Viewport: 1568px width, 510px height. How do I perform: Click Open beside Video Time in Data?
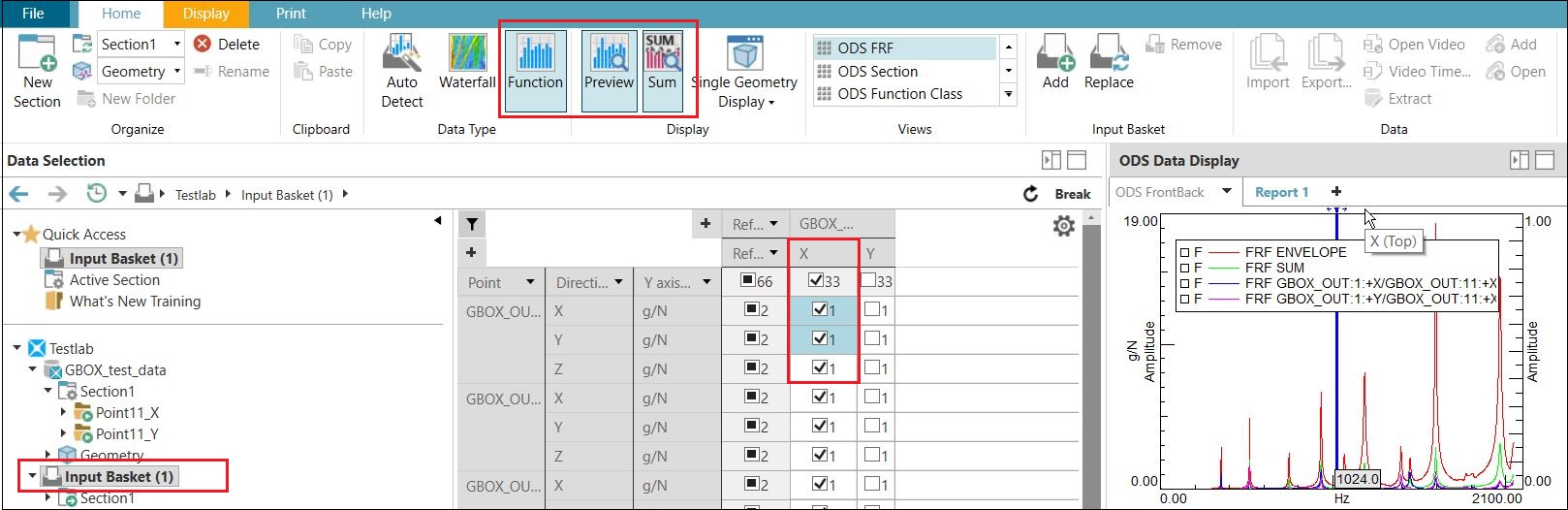1515,71
